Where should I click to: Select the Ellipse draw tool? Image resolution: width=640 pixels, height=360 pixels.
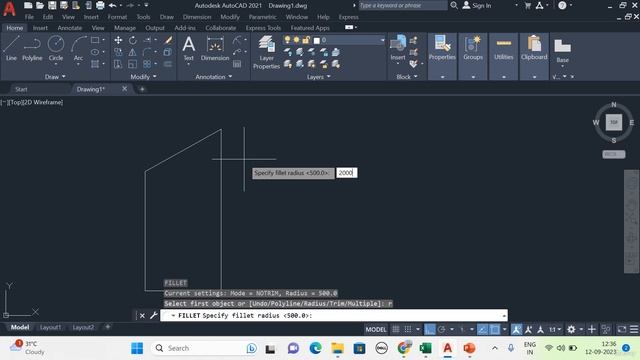point(95,52)
